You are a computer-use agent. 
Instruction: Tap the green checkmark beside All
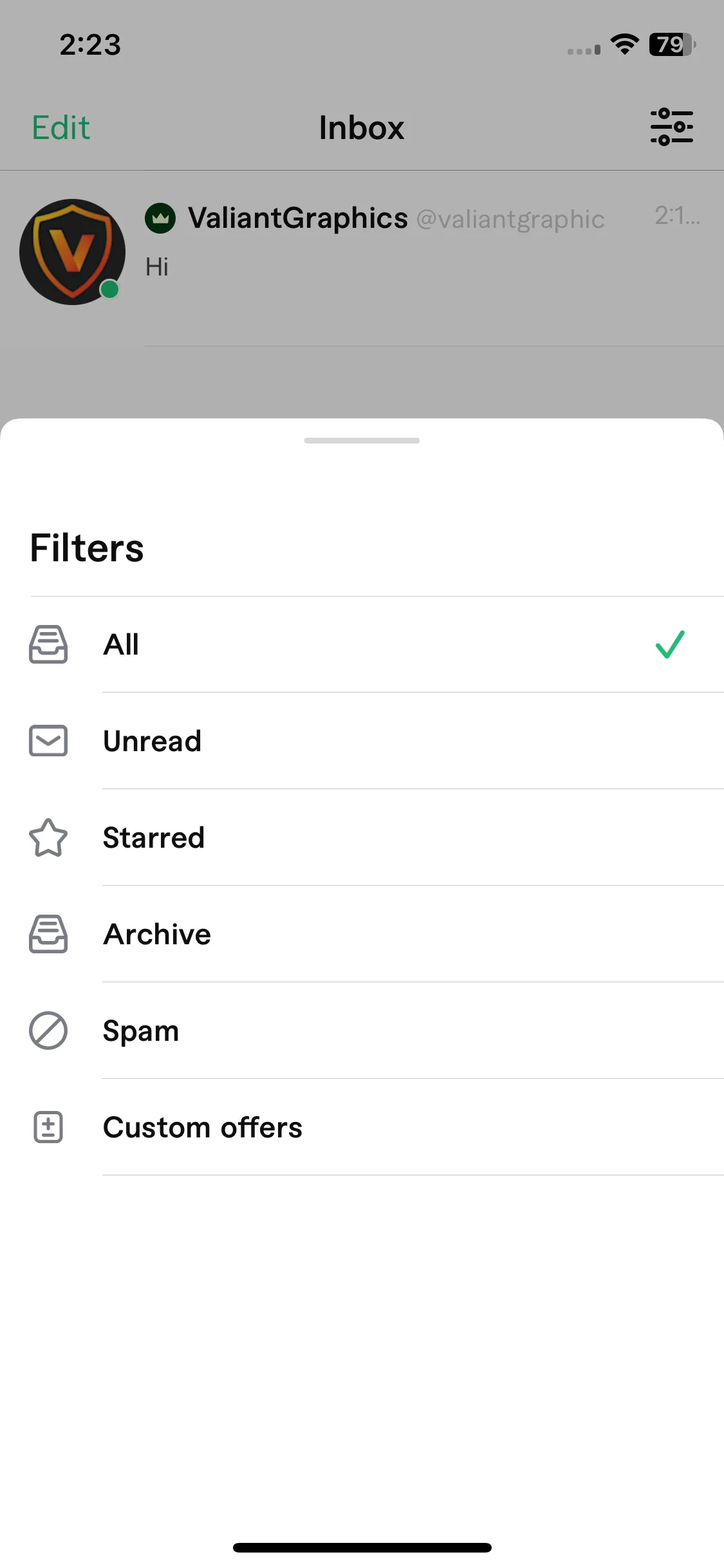pyautogui.click(x=670, y=644)
